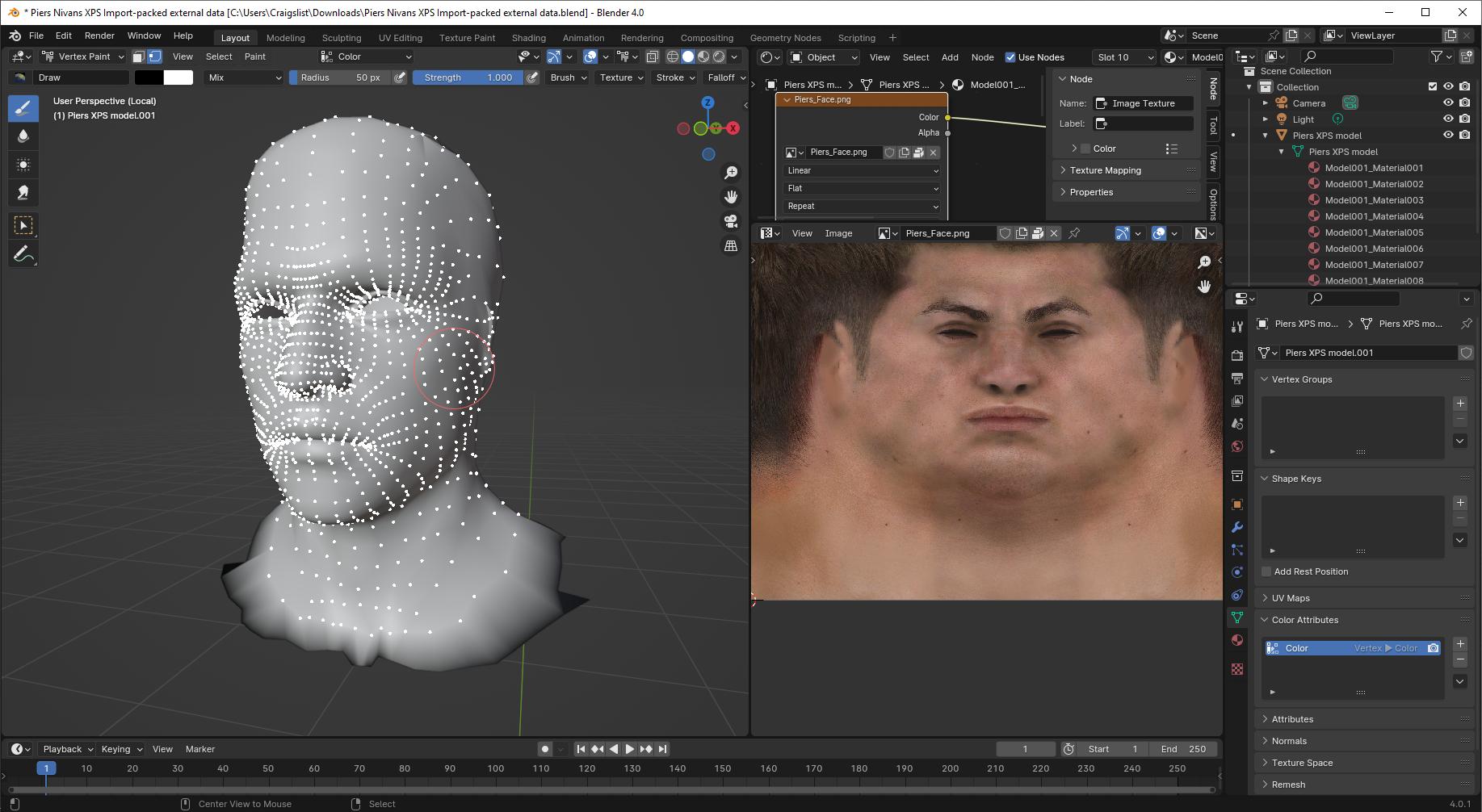
Task: Select the Average tool
Action: [x=23, y=165]
